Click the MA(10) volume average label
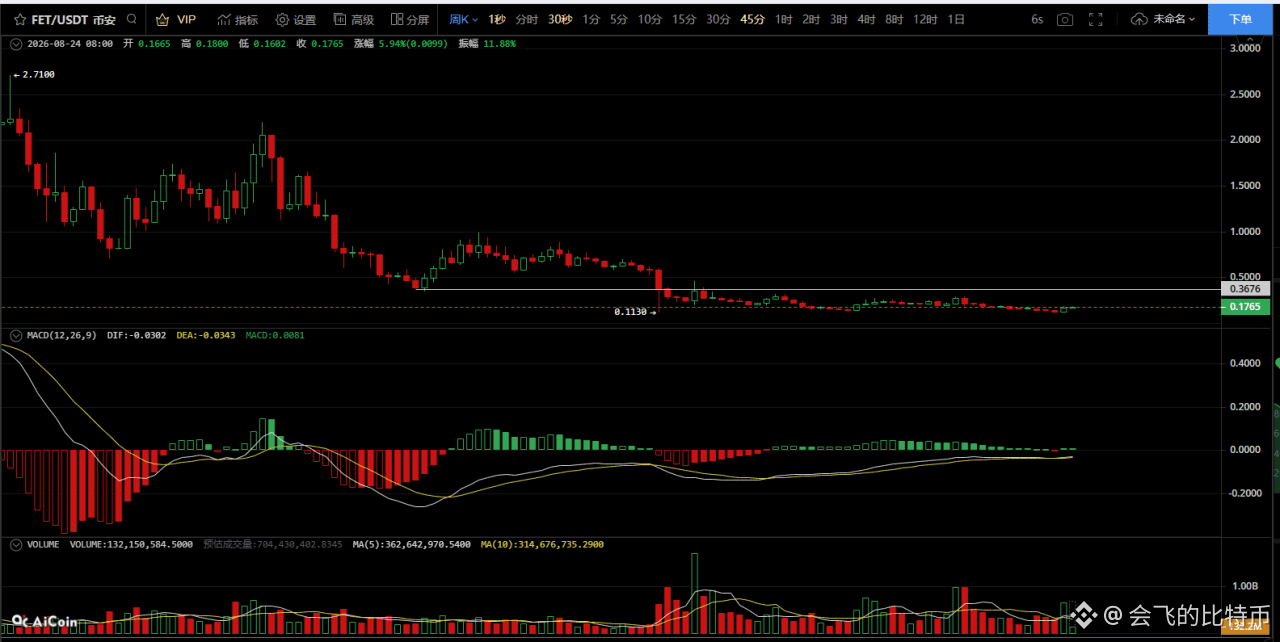Viewport: 1280px width, 642px height. point(542,545)
